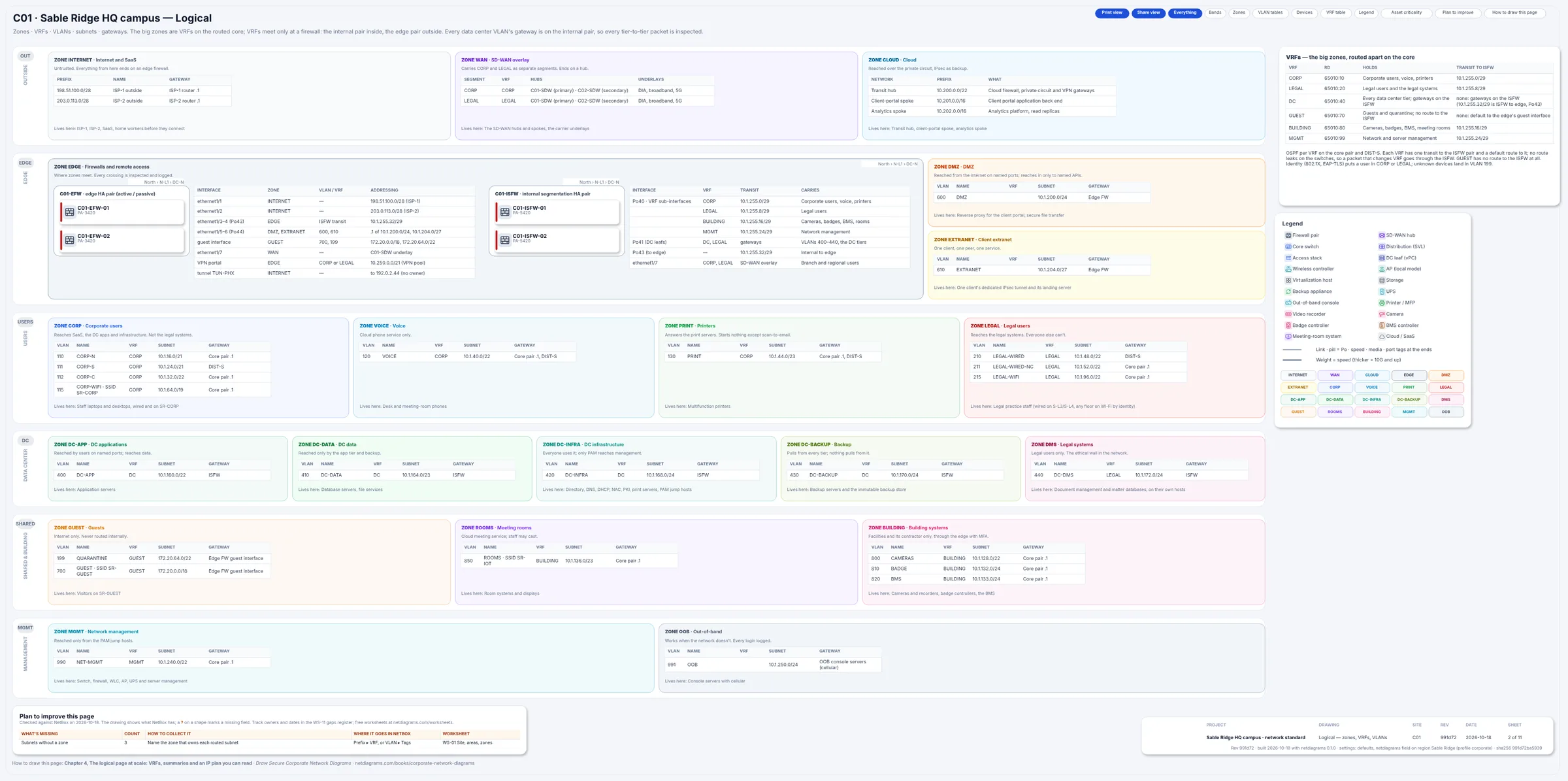Click the Camera legend icon
Viewport: 1568px width, 781px height.
[x=1382, y=314]
